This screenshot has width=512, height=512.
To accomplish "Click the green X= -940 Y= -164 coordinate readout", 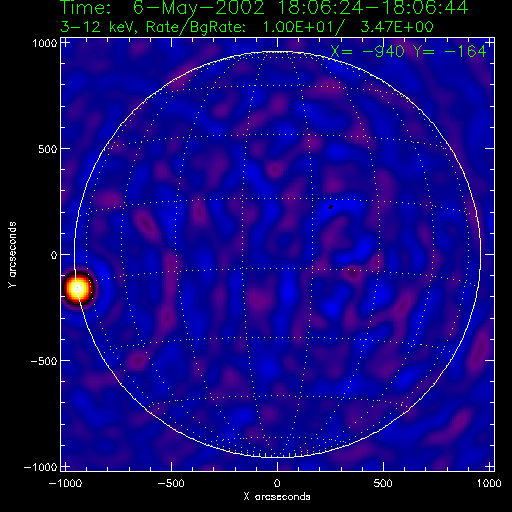I will (409, 52).
